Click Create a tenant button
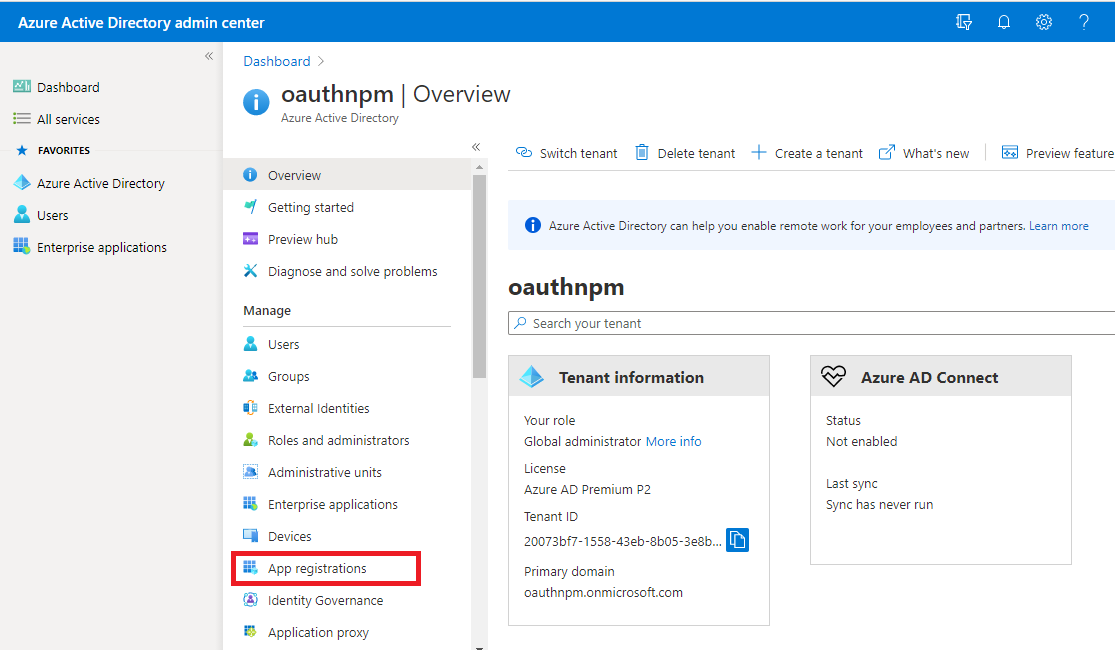Screen dimensions: 1115x650 point(807,153)
